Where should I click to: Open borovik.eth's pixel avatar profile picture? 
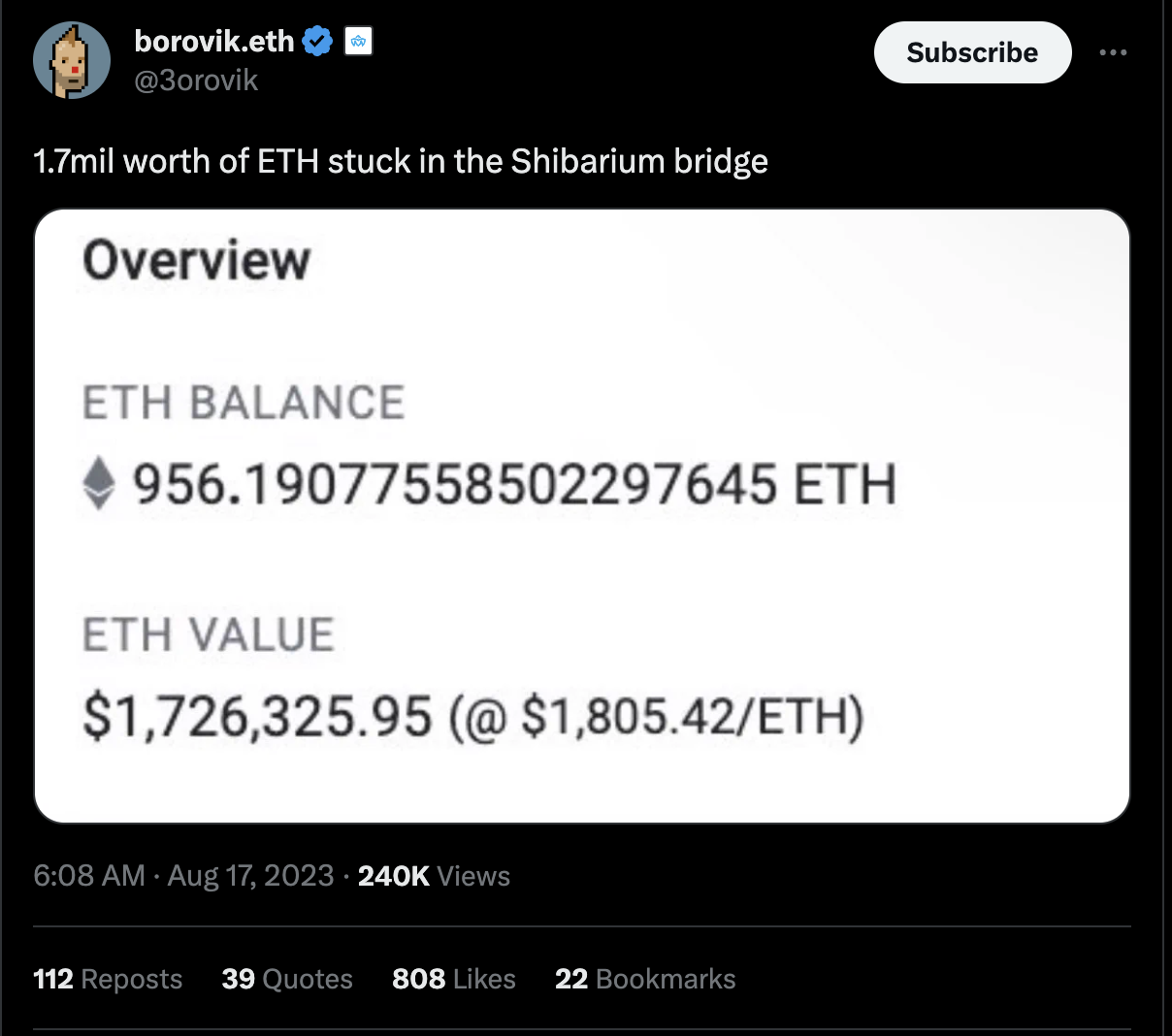click(72, 60)
